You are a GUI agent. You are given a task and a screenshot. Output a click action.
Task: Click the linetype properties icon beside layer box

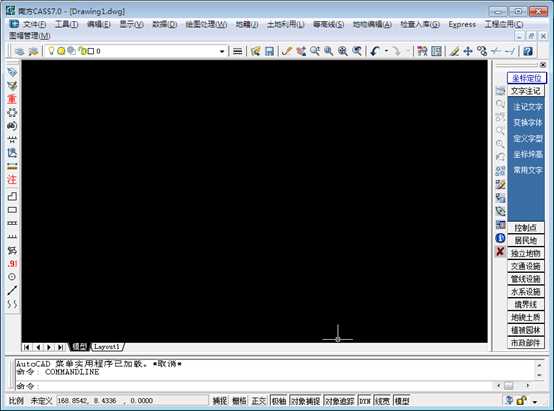pos(238,52)
